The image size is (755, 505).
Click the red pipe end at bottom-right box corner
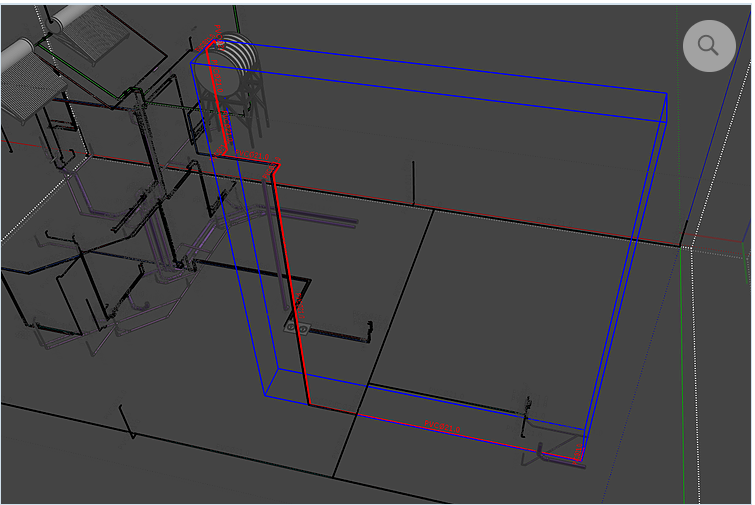click(580, 459)
